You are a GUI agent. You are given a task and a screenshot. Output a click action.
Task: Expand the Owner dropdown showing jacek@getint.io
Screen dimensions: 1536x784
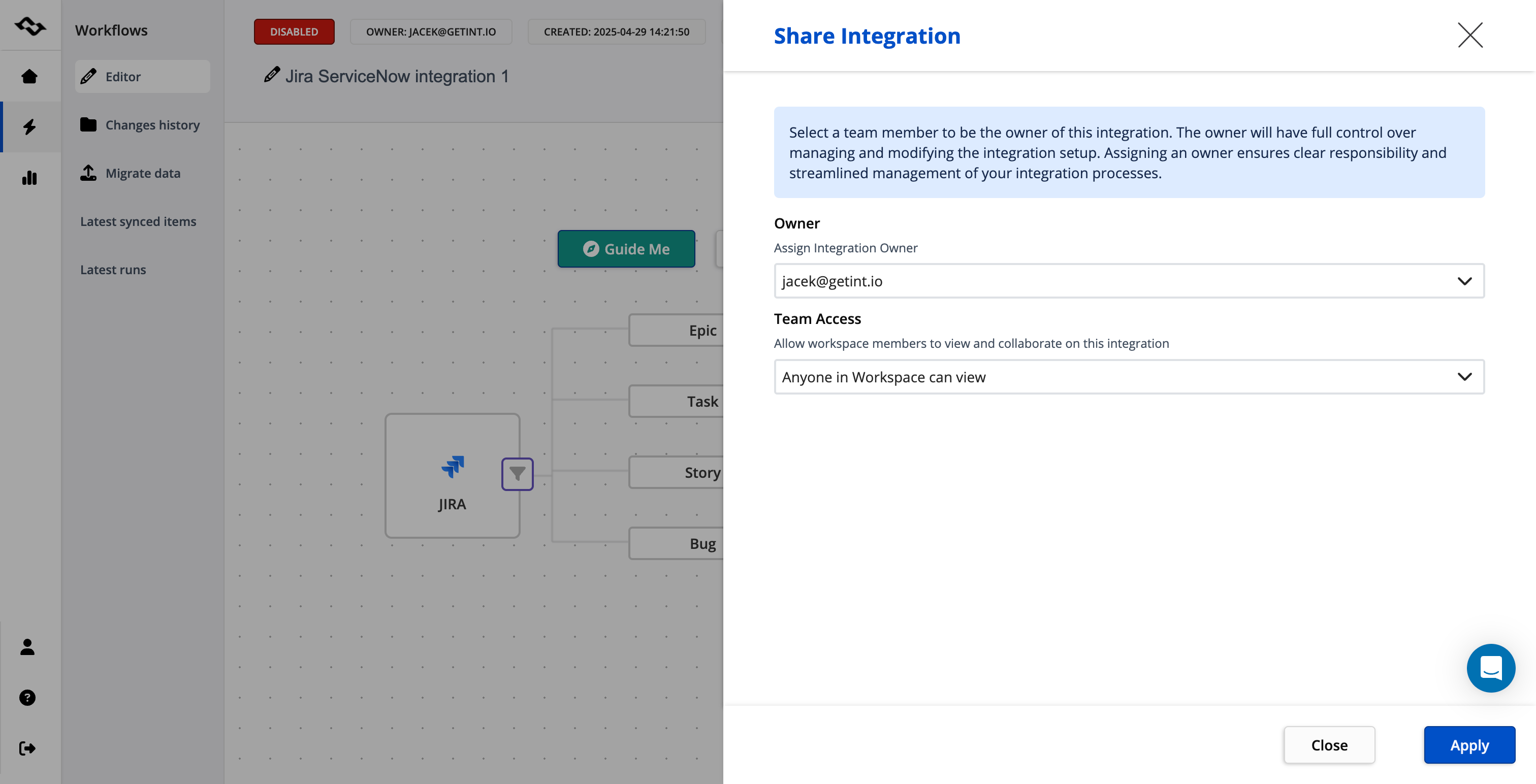[x=1129, y=281]
